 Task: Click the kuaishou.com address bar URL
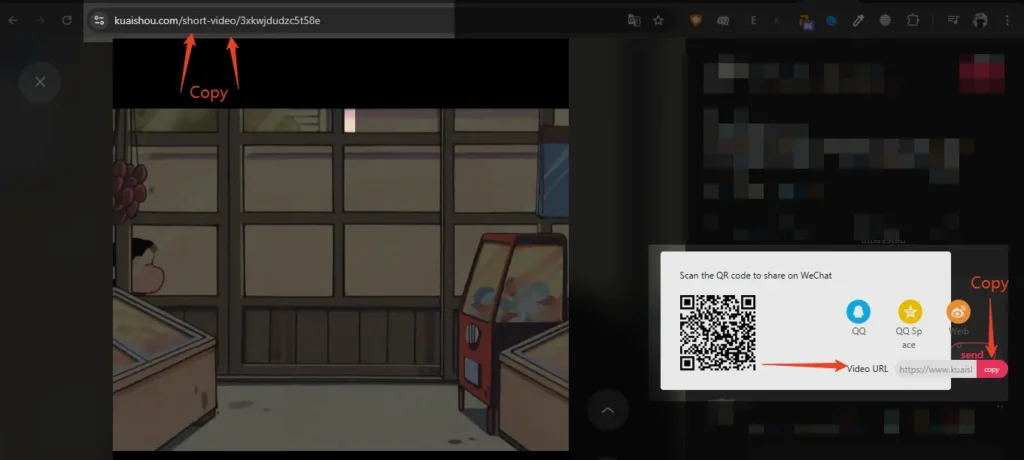[x=217, y=20]
